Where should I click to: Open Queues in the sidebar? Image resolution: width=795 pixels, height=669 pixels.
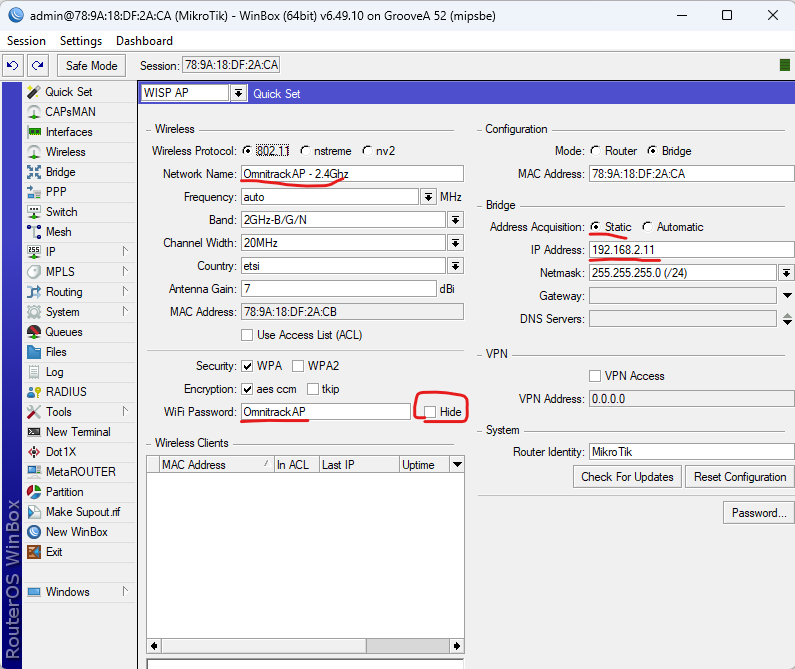click(x=64, y=332)
